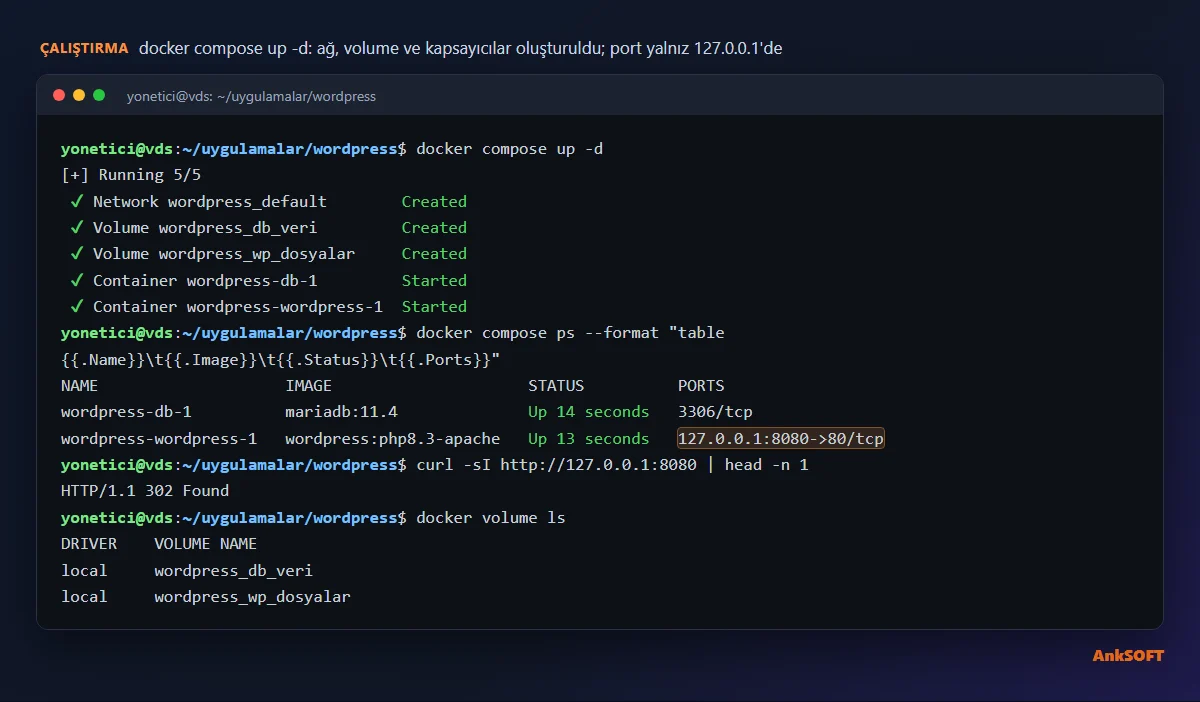The height and width of the screenshot is (702, 1200).
Task: Click the 'docker compose ps --format' command
Action: click(x=570, y=333)
